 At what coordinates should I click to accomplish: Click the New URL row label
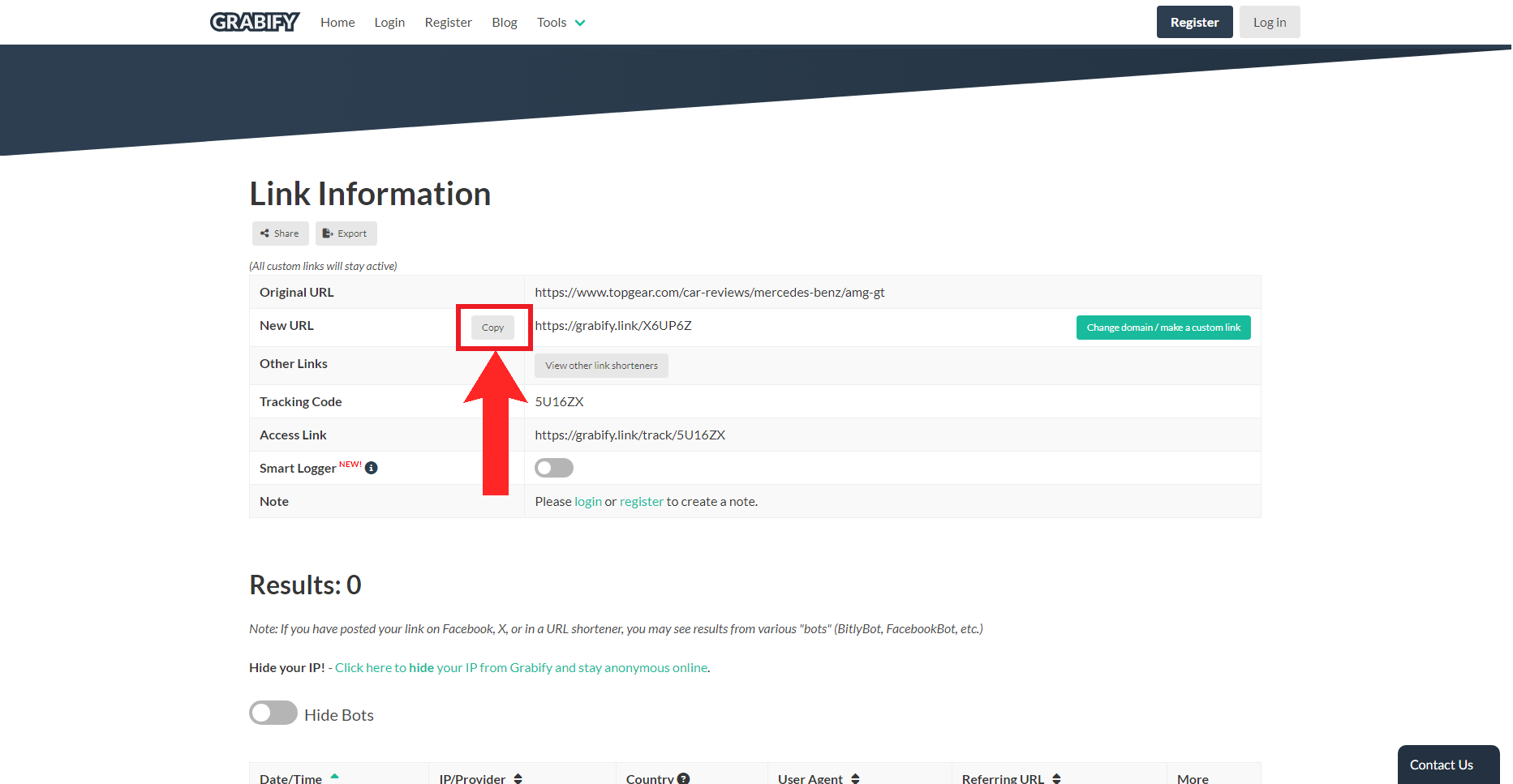point(286,326)
